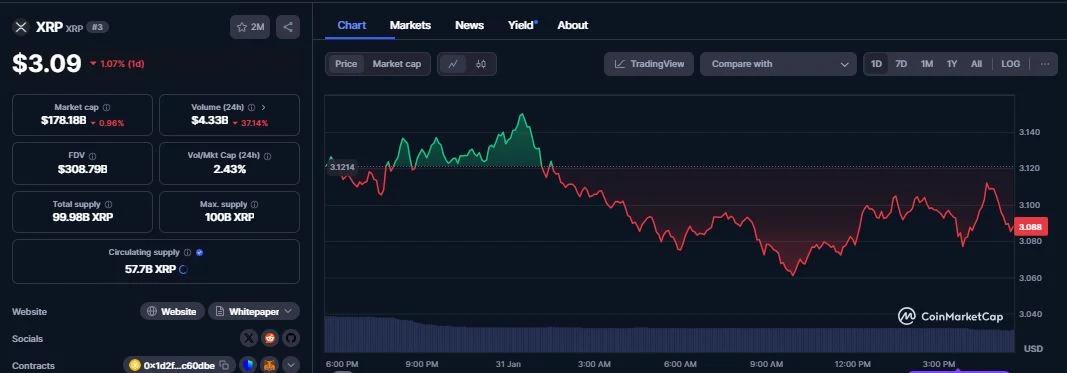
Task: Set chart range to 1M
Action: pos(927,64)
